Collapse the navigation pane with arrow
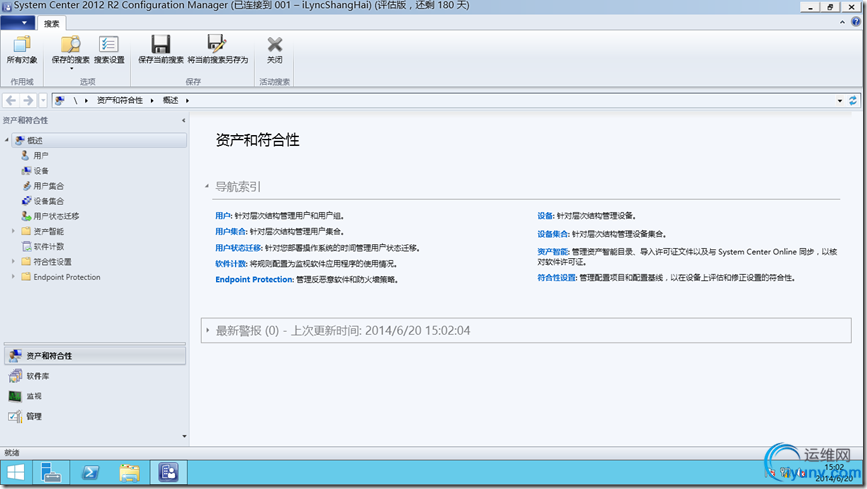The height and width of the screenshot is (489, 867). 184,120
